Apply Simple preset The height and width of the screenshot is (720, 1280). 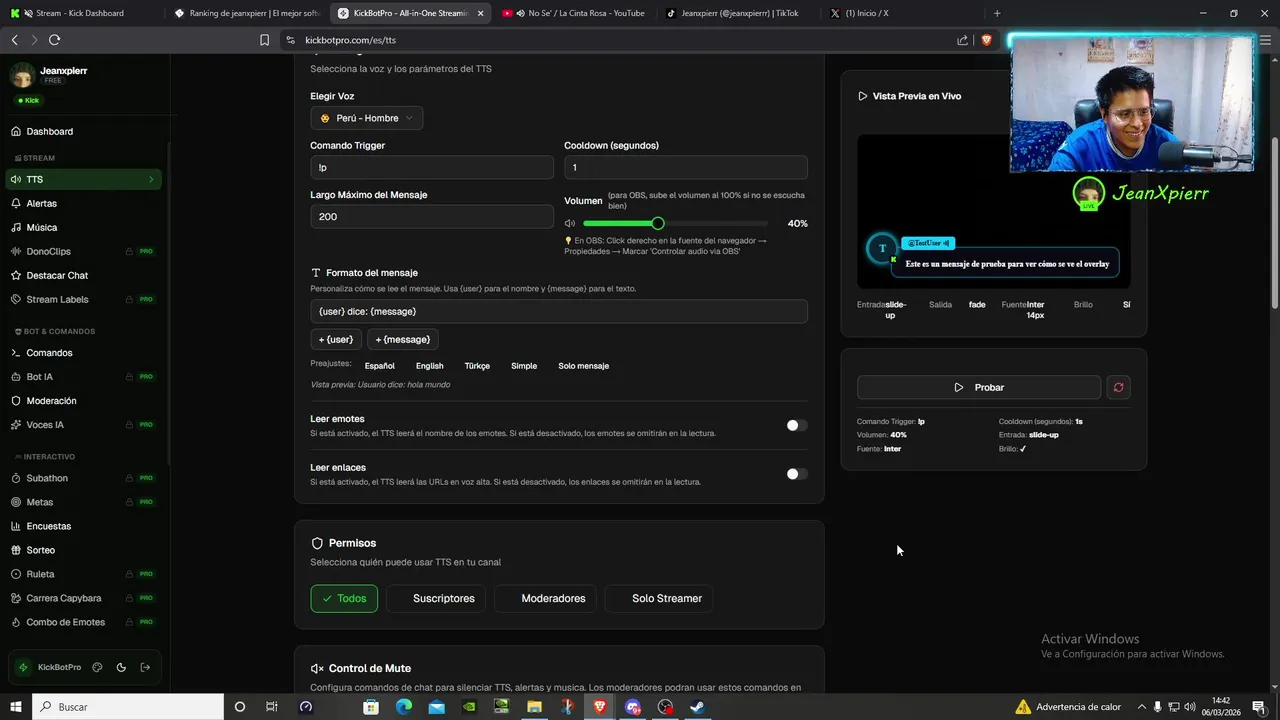(x=524, y=366)
